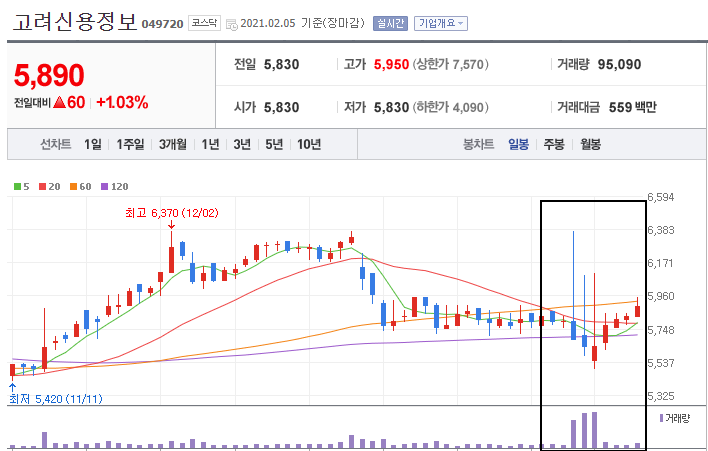Click the red up-triangle beside 60
708x451 pixels.
point(60,102)
